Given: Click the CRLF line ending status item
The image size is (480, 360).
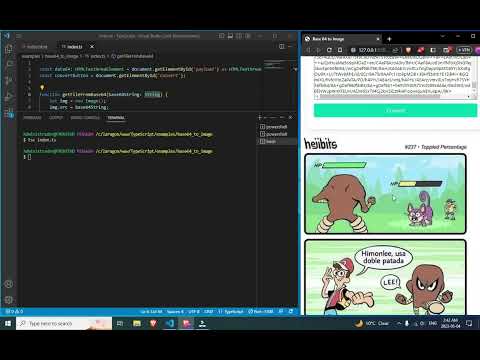Looking at the screenshot, I should click(209, 311).
